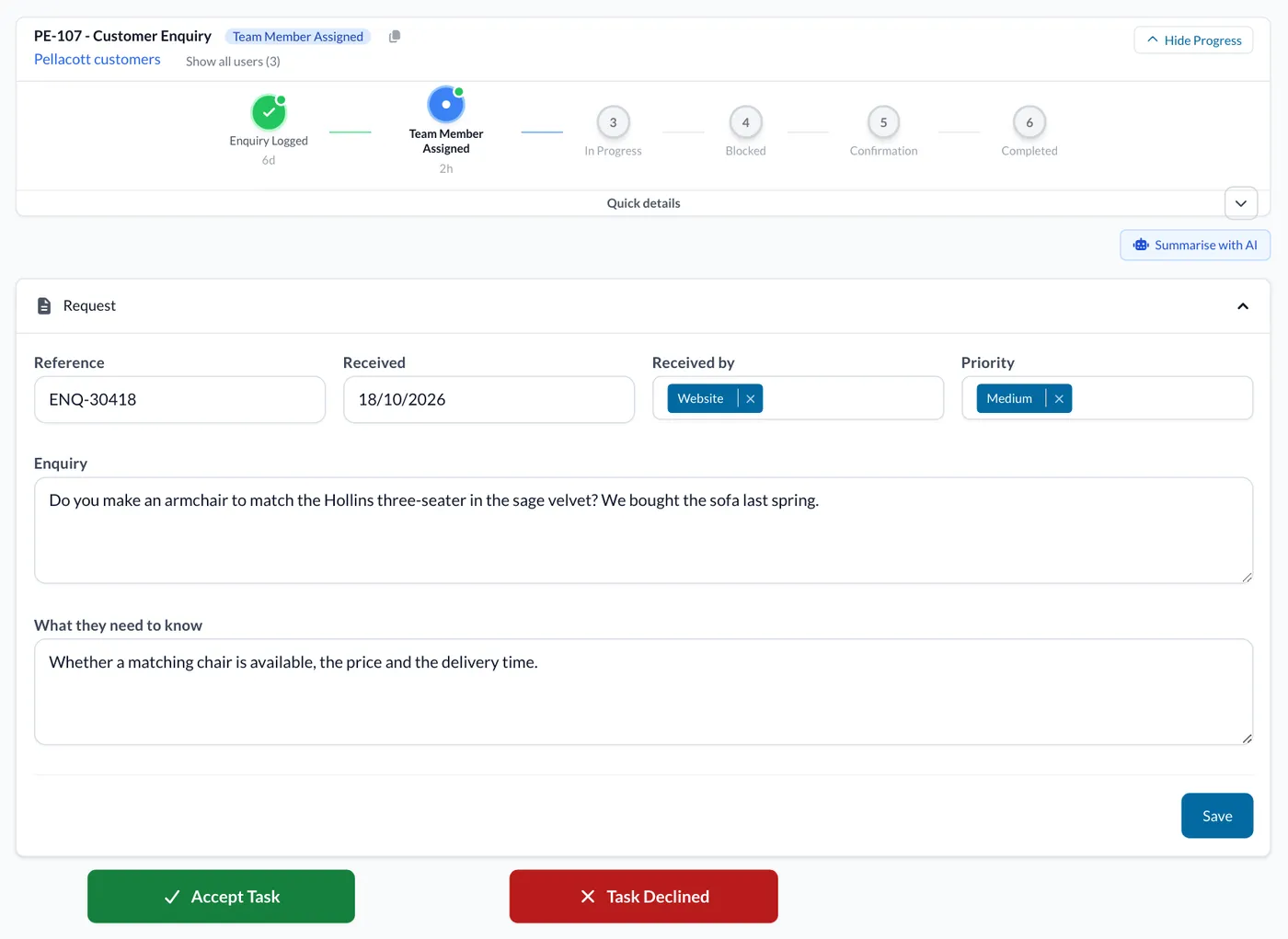
Task: Summarise the enquiry with AI
Action: 1195,246
